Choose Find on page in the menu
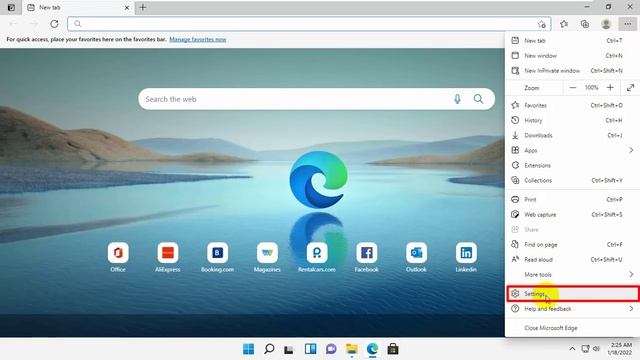Viewport: 640px width, 360px height. 572,244
